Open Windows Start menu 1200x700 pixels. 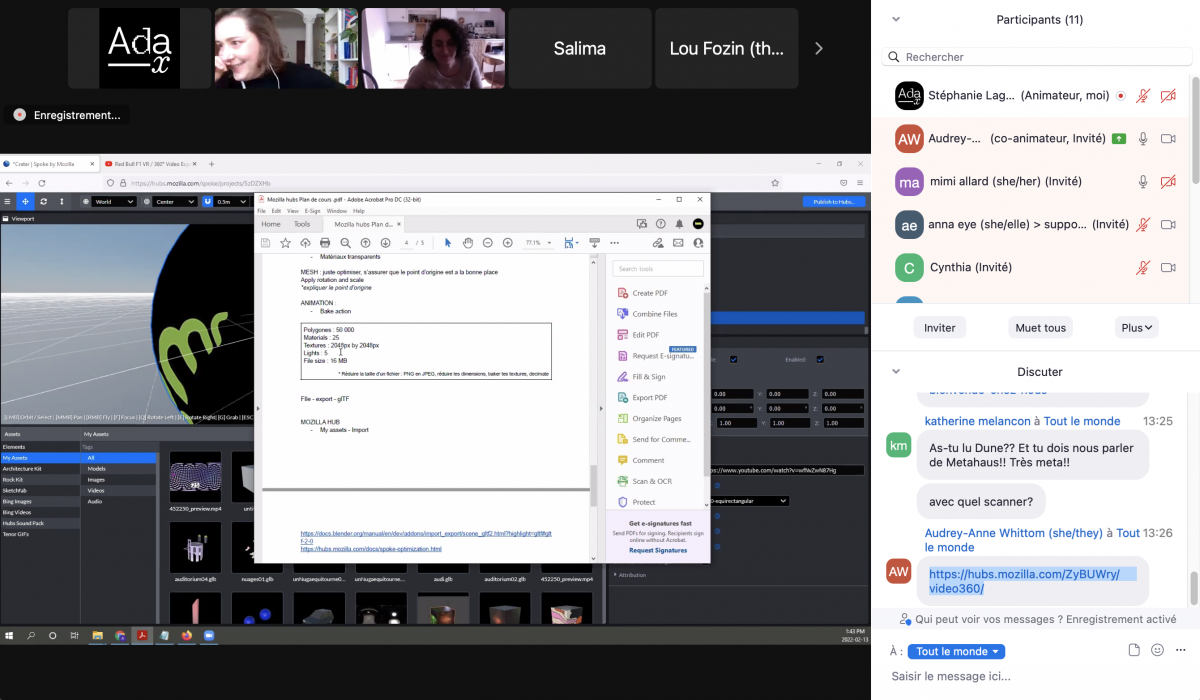[x=9, y=635]
